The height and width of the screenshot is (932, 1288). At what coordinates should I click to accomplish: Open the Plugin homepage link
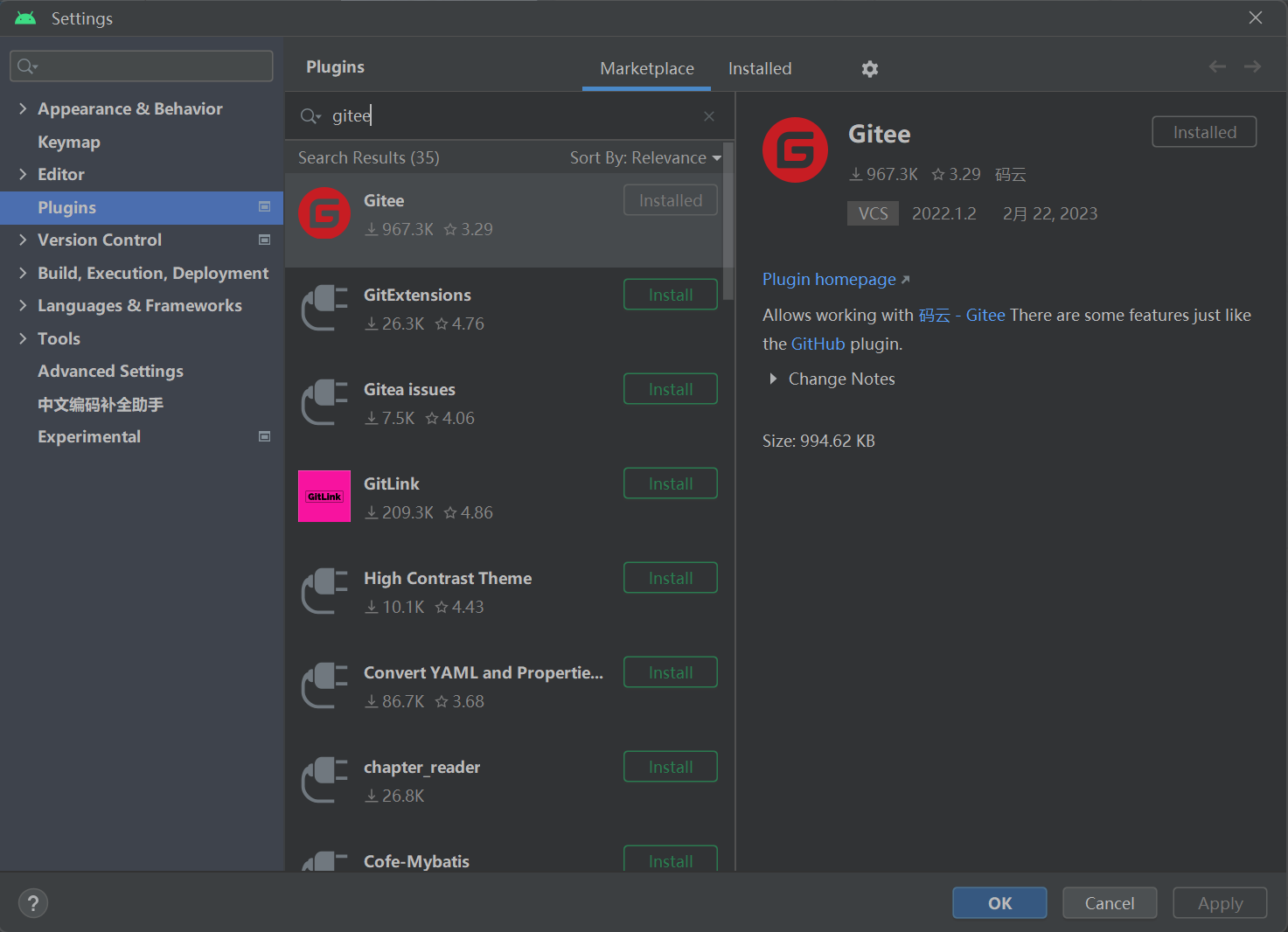829,279
